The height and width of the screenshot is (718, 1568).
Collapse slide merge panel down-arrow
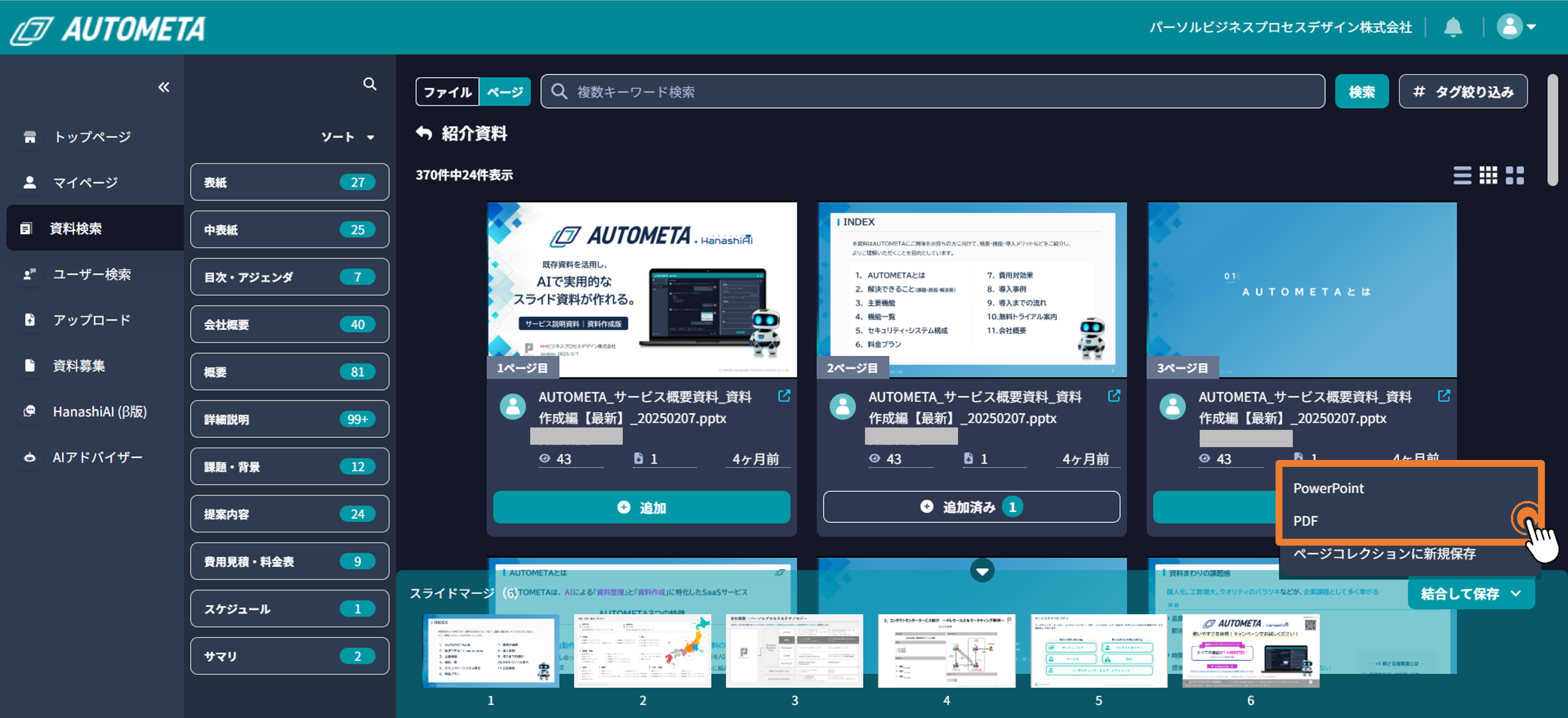pyautogui.click(x=982, y=571)
